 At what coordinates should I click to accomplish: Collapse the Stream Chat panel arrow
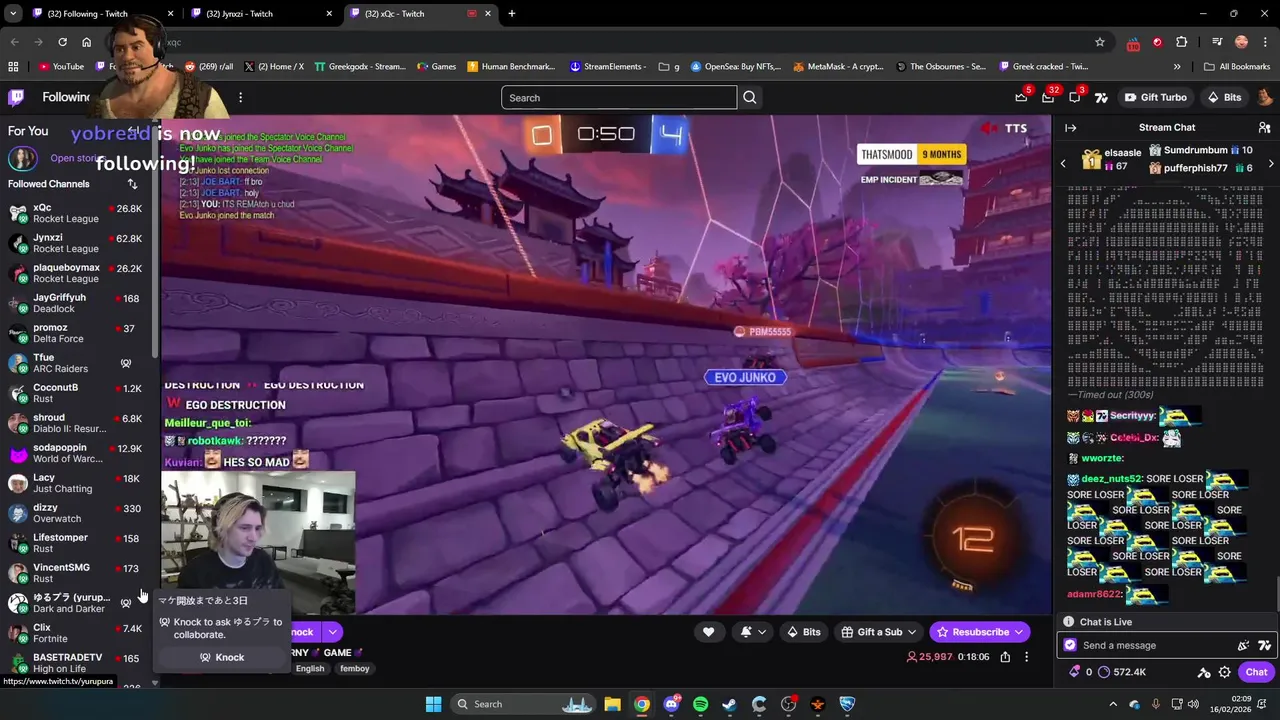pyautogui.click(x=1070, y=127)
